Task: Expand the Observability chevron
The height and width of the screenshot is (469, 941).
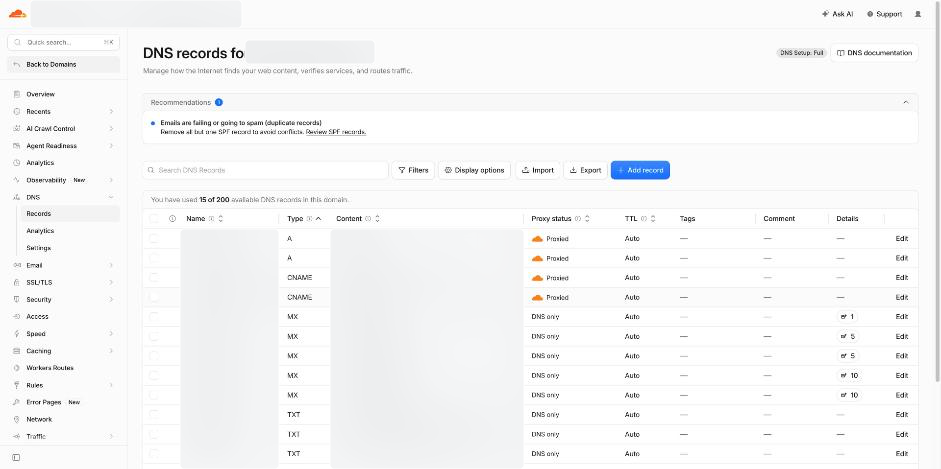Action: 111,180
